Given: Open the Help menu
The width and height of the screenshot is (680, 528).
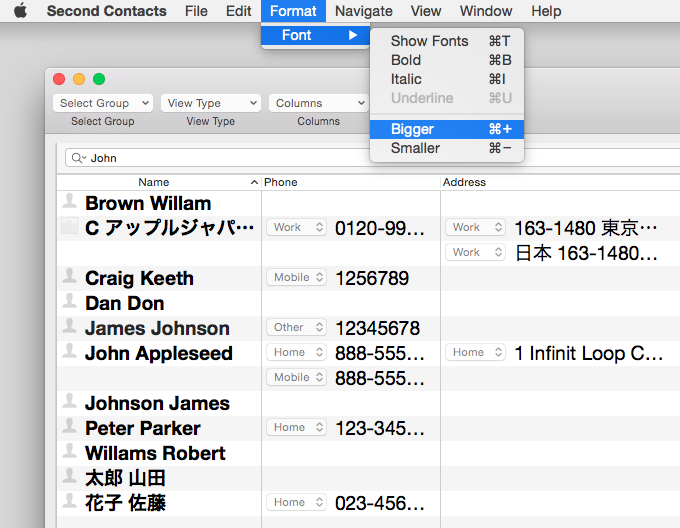Looking at the screenshot, I should click(546, 11).
